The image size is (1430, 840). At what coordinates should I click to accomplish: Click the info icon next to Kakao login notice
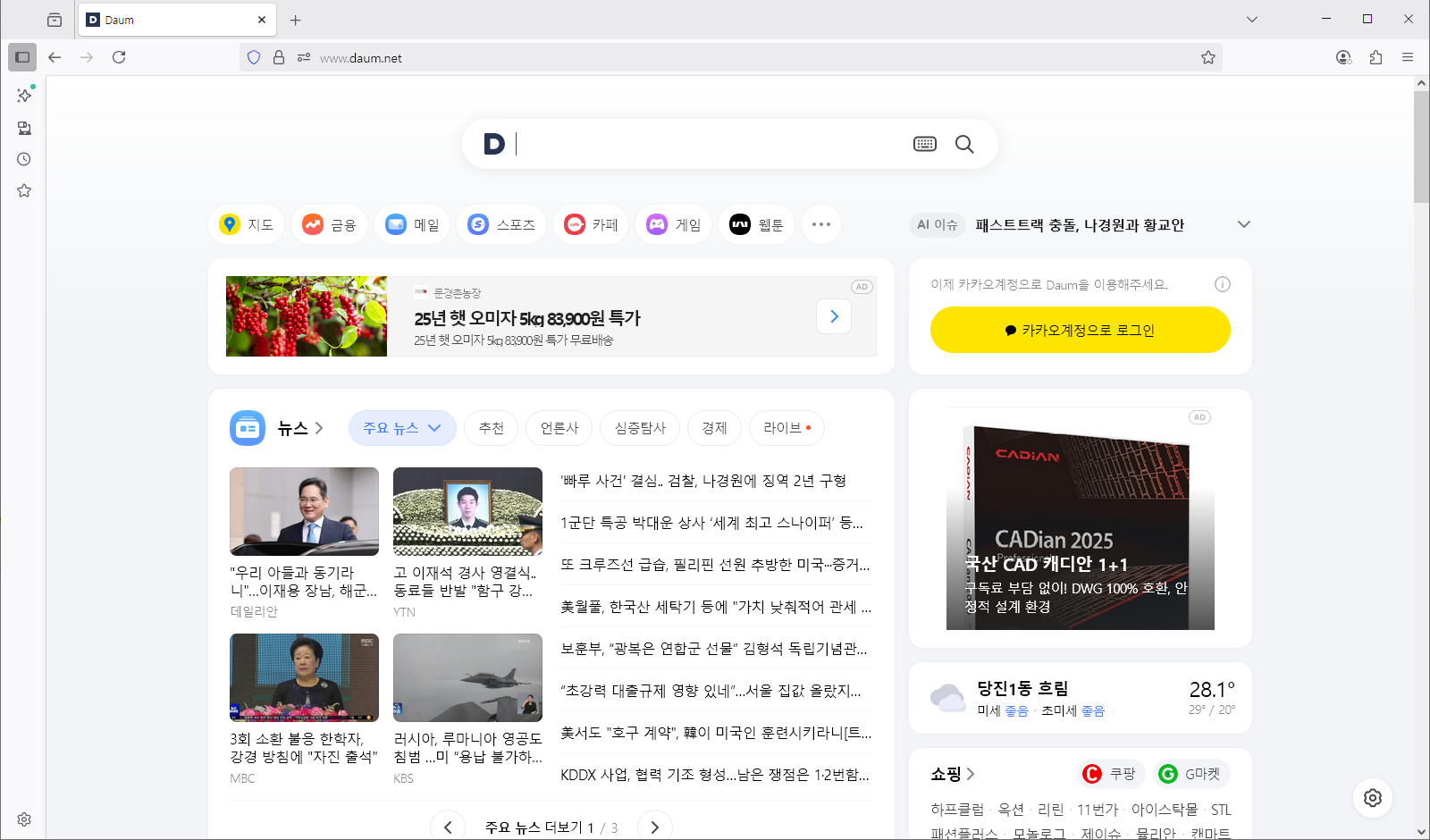tap(1223, 284)
